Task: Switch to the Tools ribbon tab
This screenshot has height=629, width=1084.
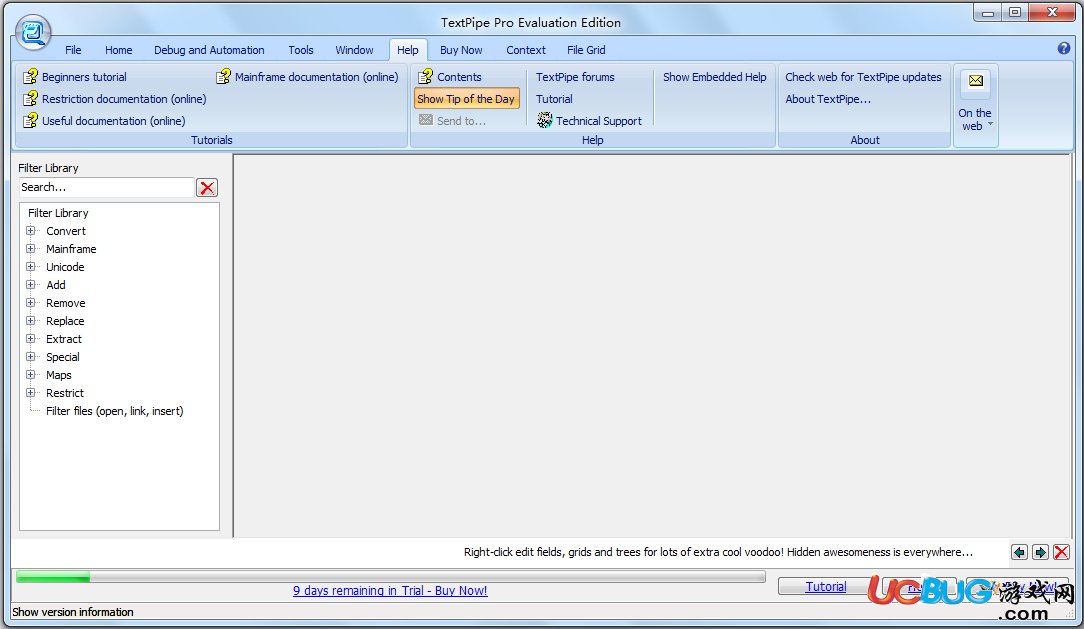Action: pyautogui.click(x=301, y=50)
